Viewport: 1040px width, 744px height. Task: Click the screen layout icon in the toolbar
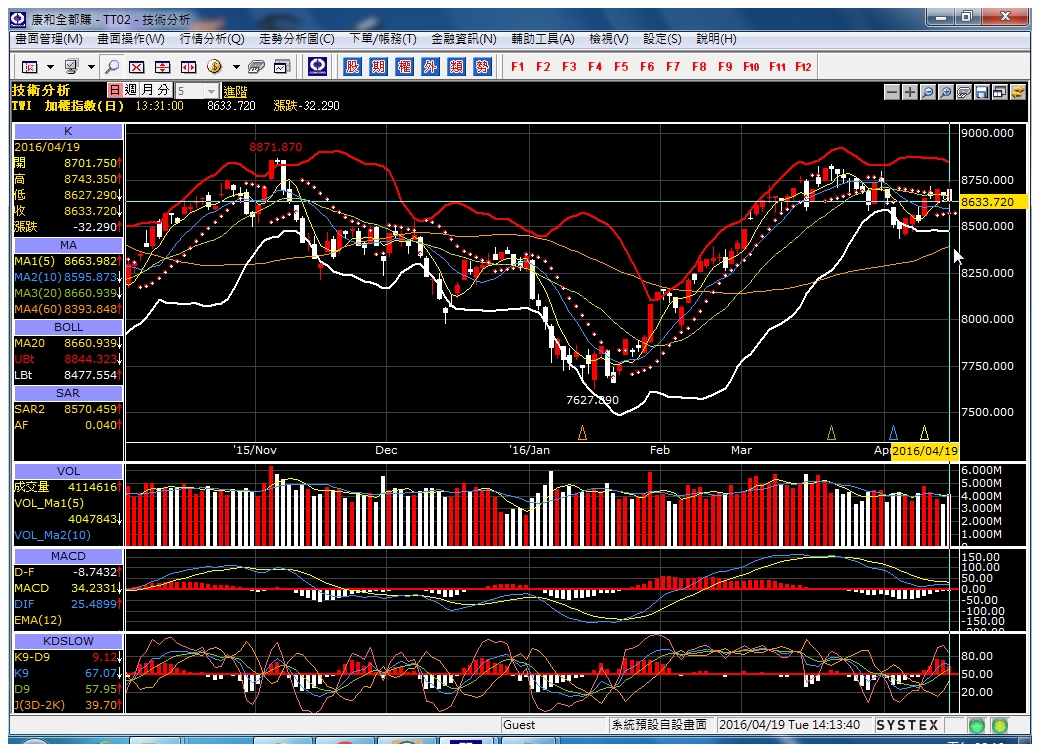tap(30, 67)
